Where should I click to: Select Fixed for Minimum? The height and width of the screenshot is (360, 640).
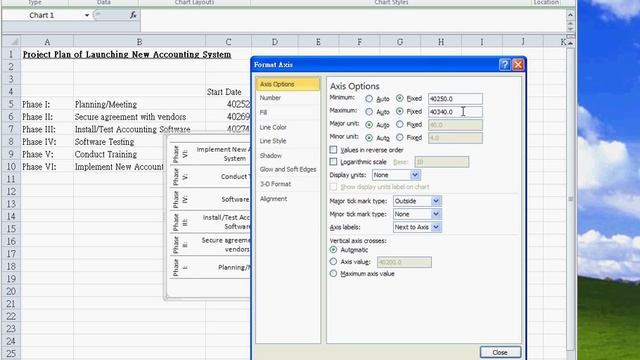pyautogui.click(x=400, y=98)
